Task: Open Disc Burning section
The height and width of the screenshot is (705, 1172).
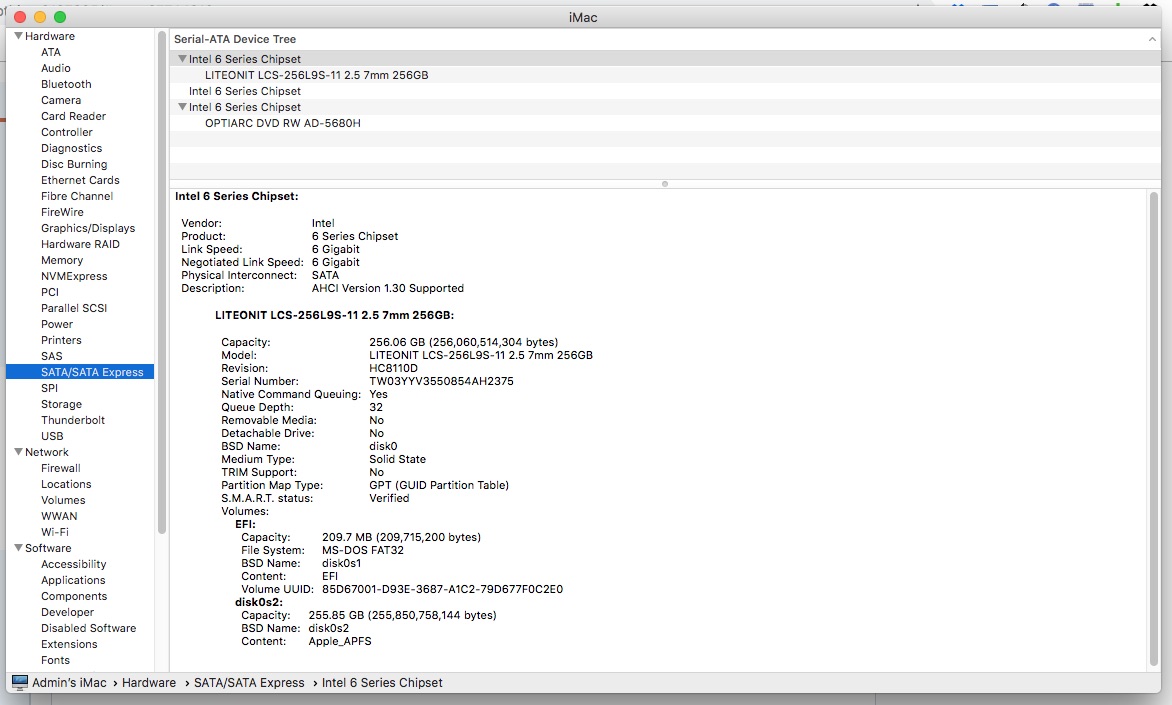Action: 74,164
